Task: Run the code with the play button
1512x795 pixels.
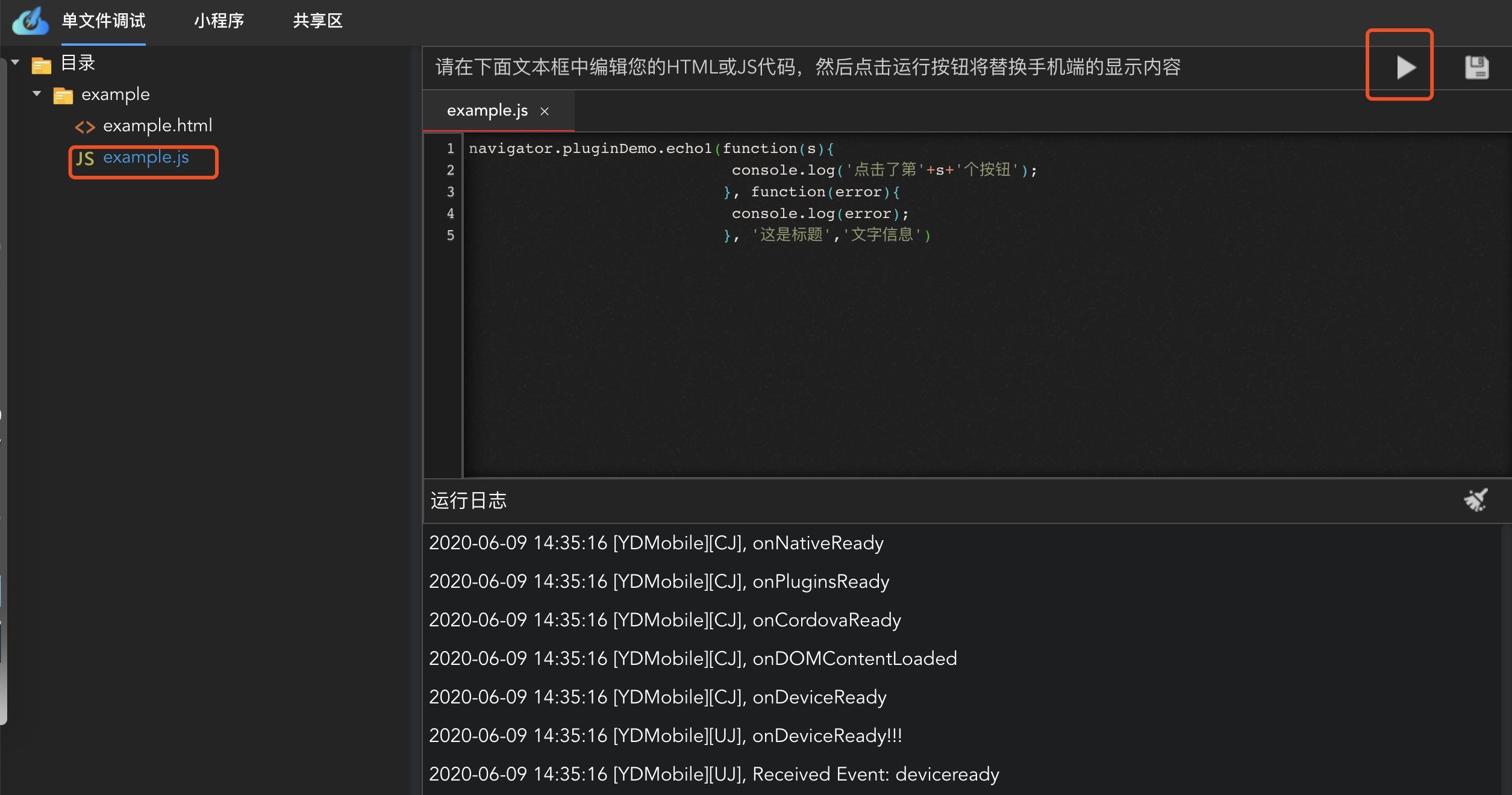Action: [x=1405, y=67]
